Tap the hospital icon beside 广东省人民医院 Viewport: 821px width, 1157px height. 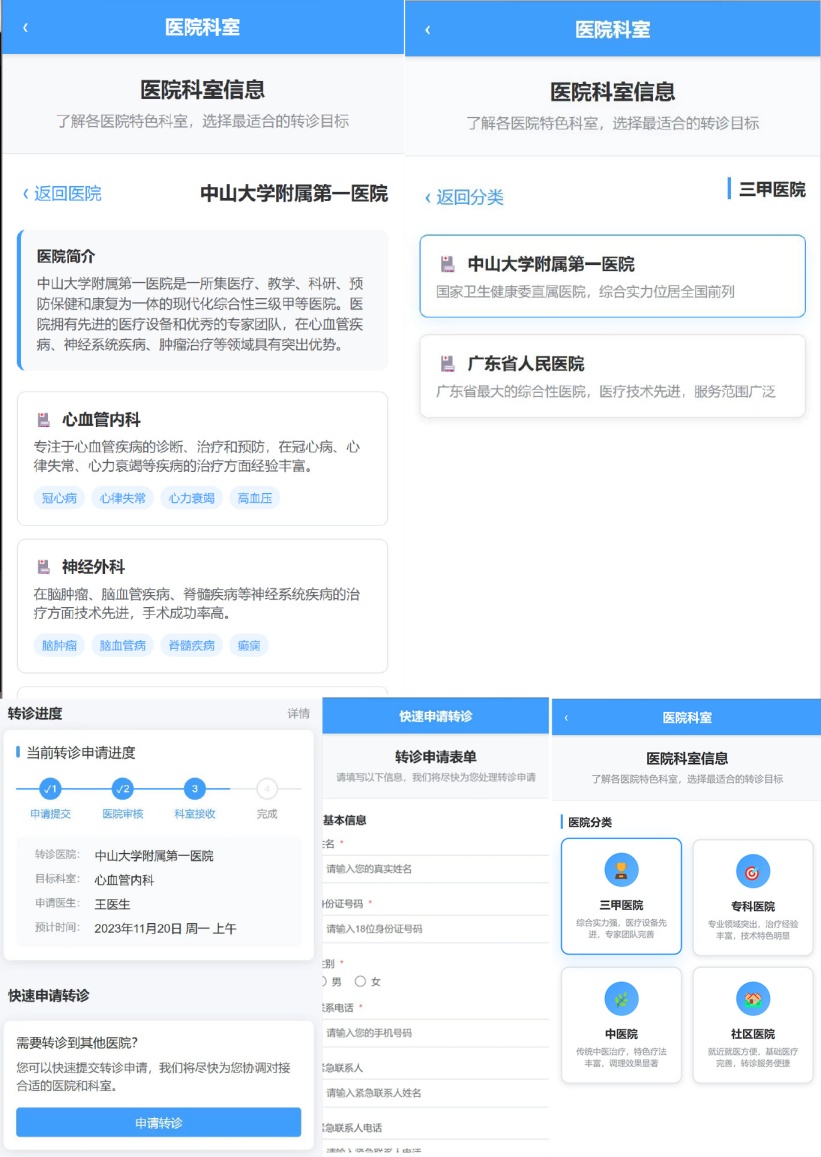point(448,364)
